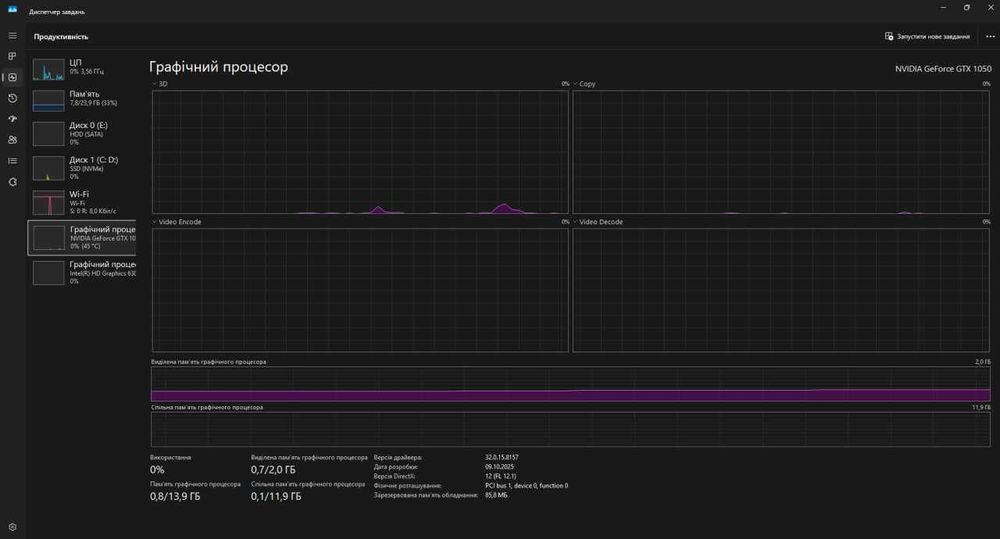Select the Intel HD Graphics 630 GPU item
This screenshot has width=1000, height=539.
click(84, 272)
